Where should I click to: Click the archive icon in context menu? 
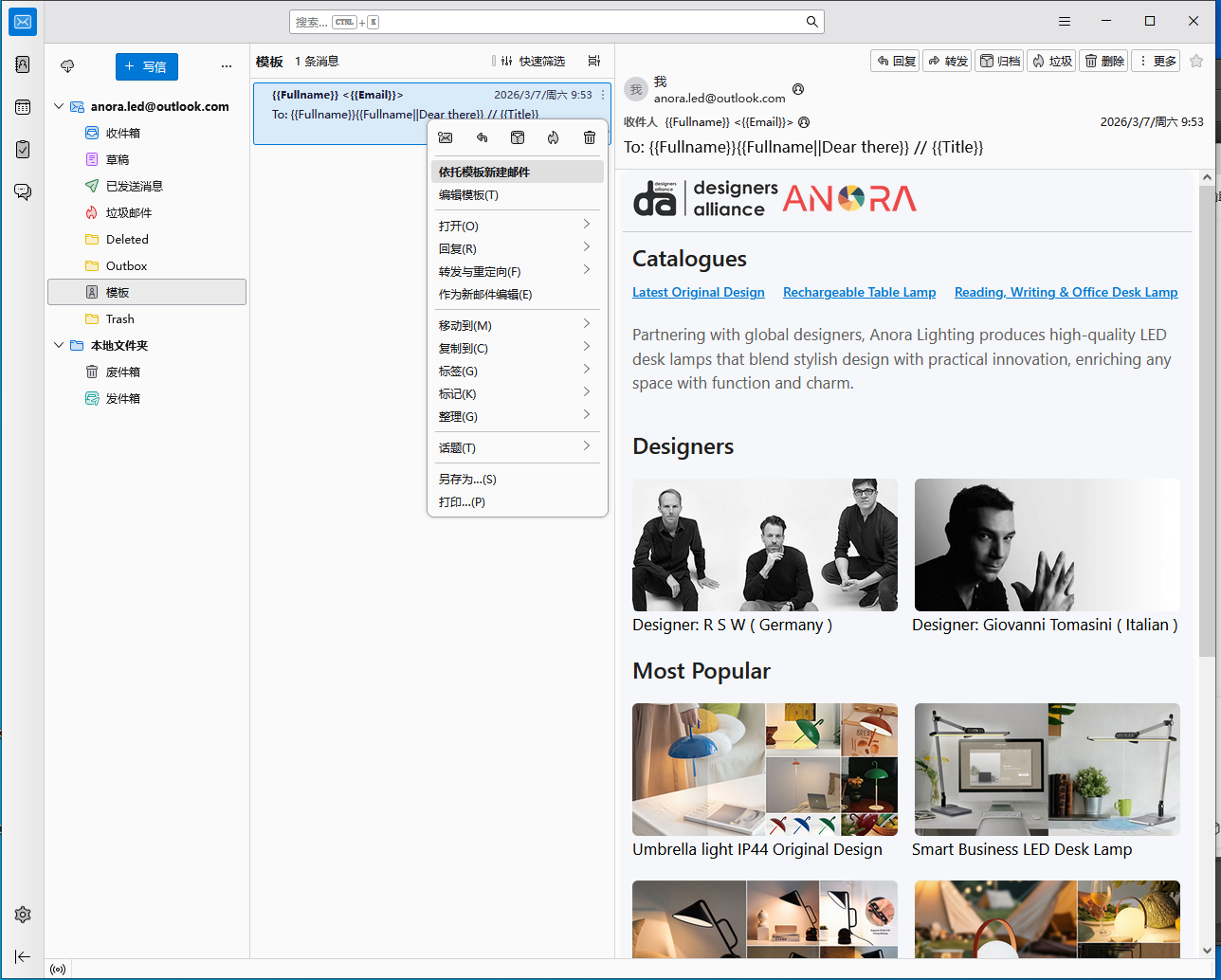518,137
